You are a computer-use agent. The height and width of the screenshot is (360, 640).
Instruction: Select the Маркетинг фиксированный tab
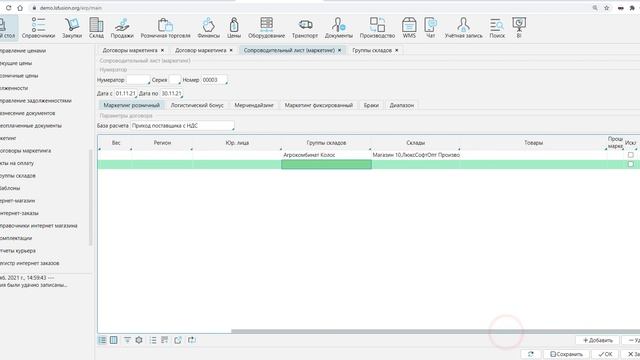click(318, 105)
